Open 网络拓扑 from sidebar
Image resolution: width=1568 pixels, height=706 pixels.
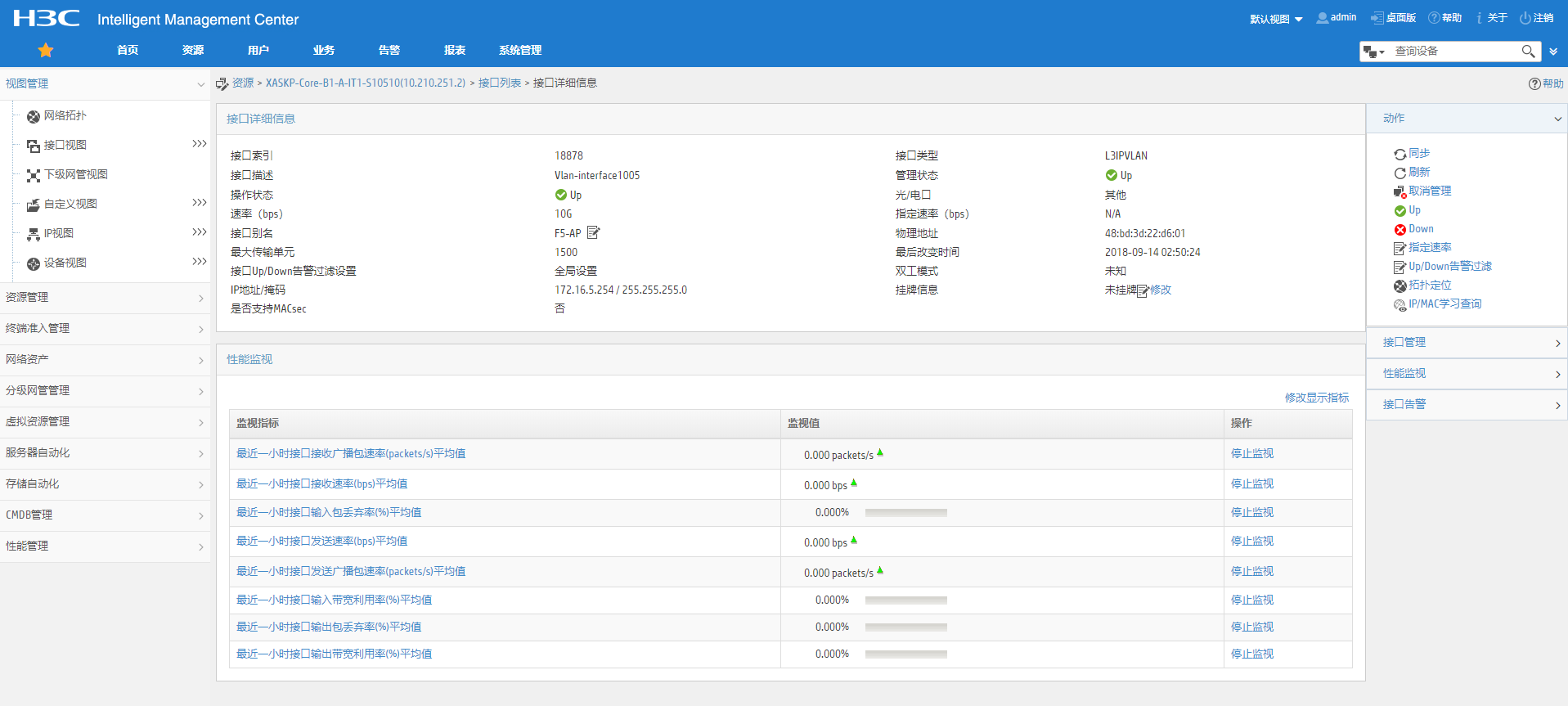coord(65,116)
